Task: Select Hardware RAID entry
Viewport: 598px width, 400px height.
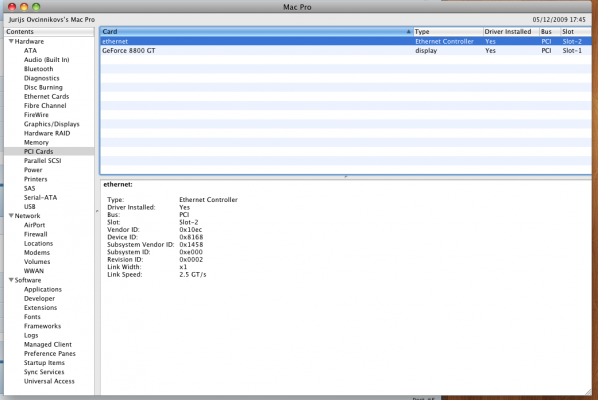Action: pos(47,133)
